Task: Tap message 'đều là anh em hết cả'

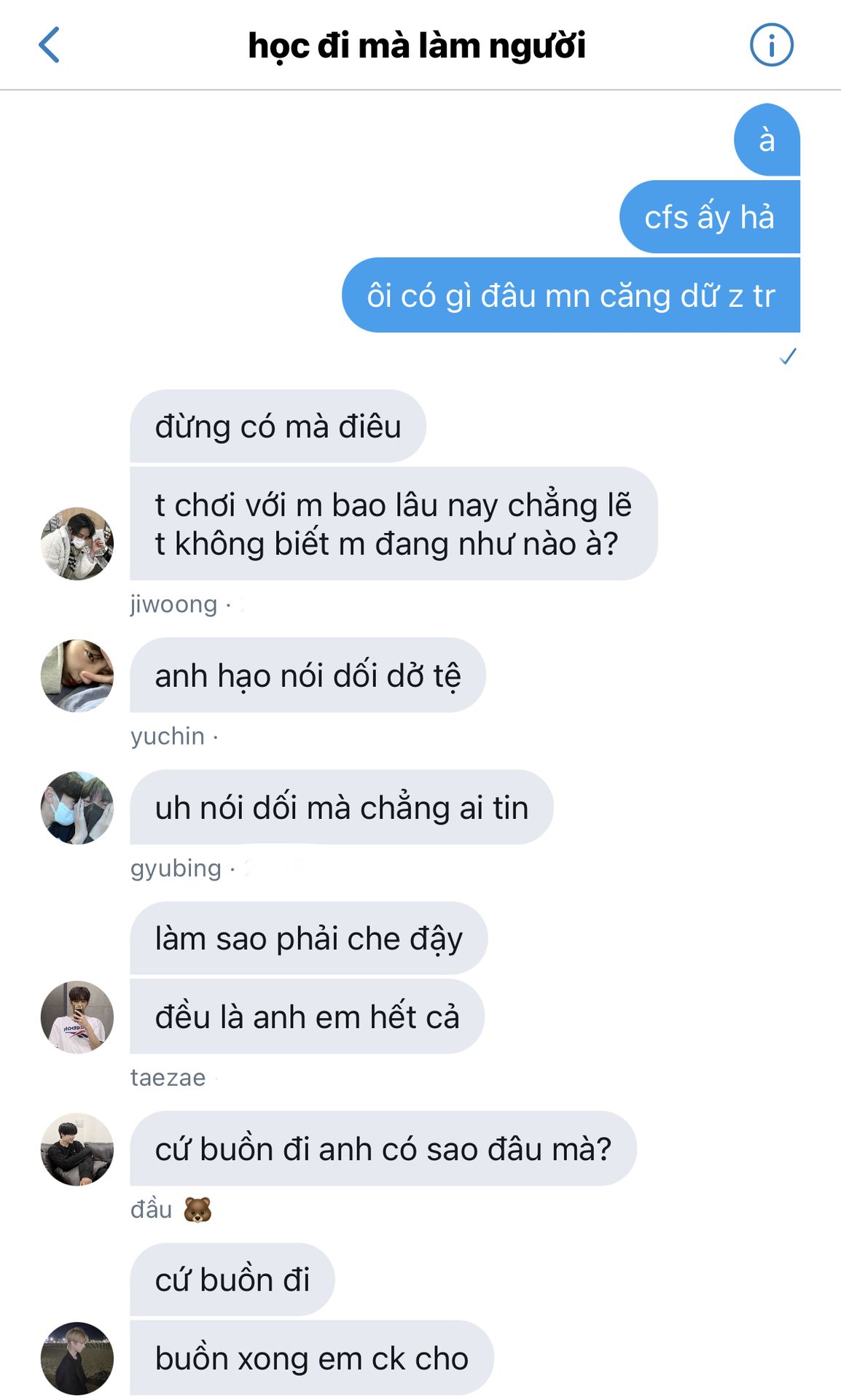Action: [x=308, y=1017]
